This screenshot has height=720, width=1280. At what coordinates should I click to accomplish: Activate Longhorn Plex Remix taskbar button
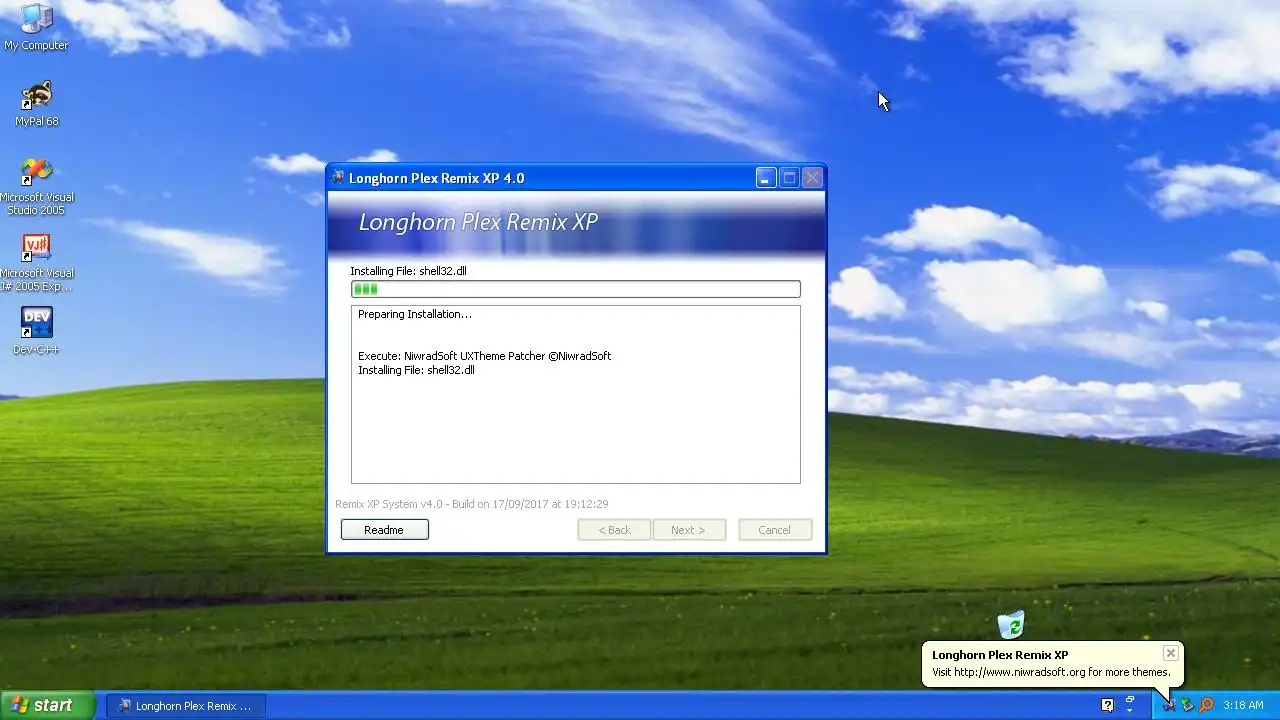tap(186, 706)
